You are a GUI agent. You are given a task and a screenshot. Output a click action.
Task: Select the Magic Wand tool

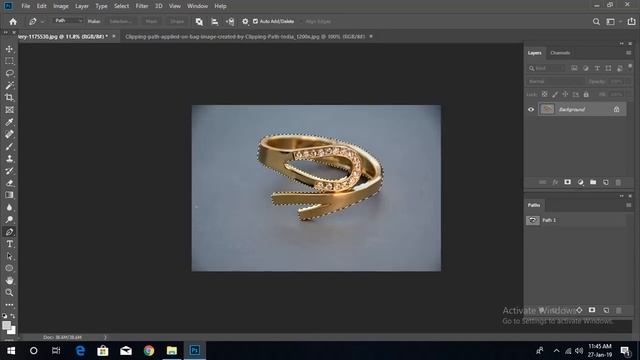[x=9, y=85]
